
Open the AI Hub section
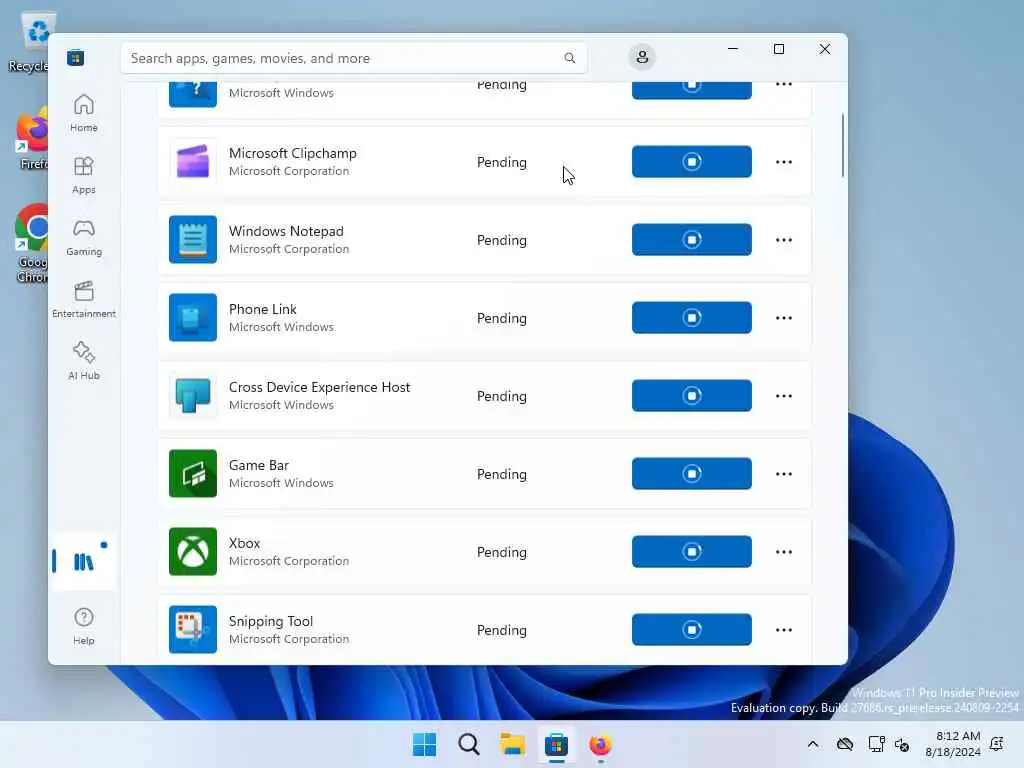84,361
